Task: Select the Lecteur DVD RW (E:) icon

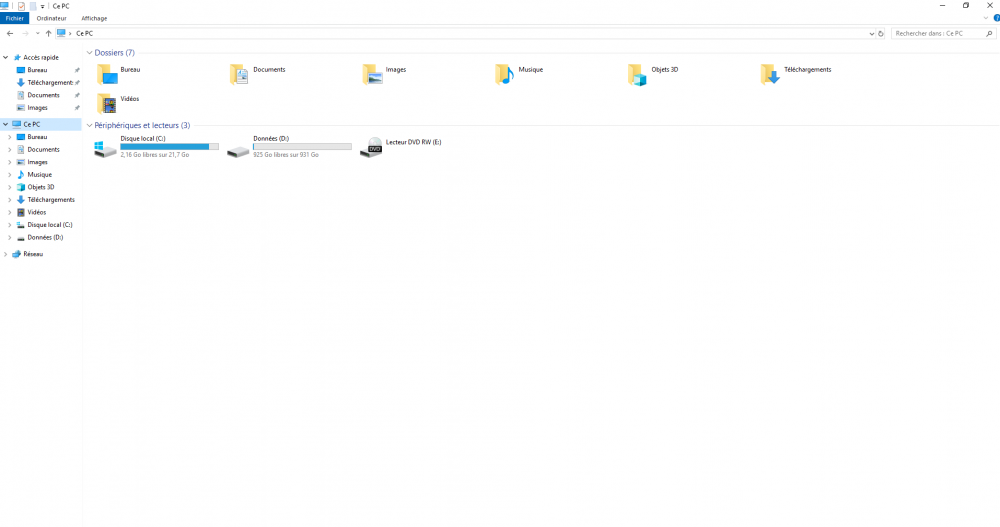Action: (x=371, y=147)
